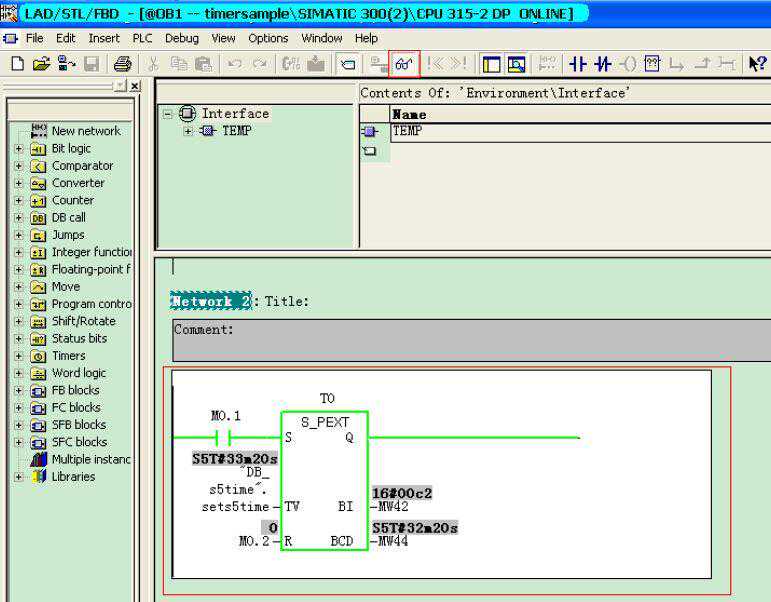Click the Monitor (eyeglasses) toolbar icon
This screenshot has height=602, width=771.
click(x=405, y=63)
